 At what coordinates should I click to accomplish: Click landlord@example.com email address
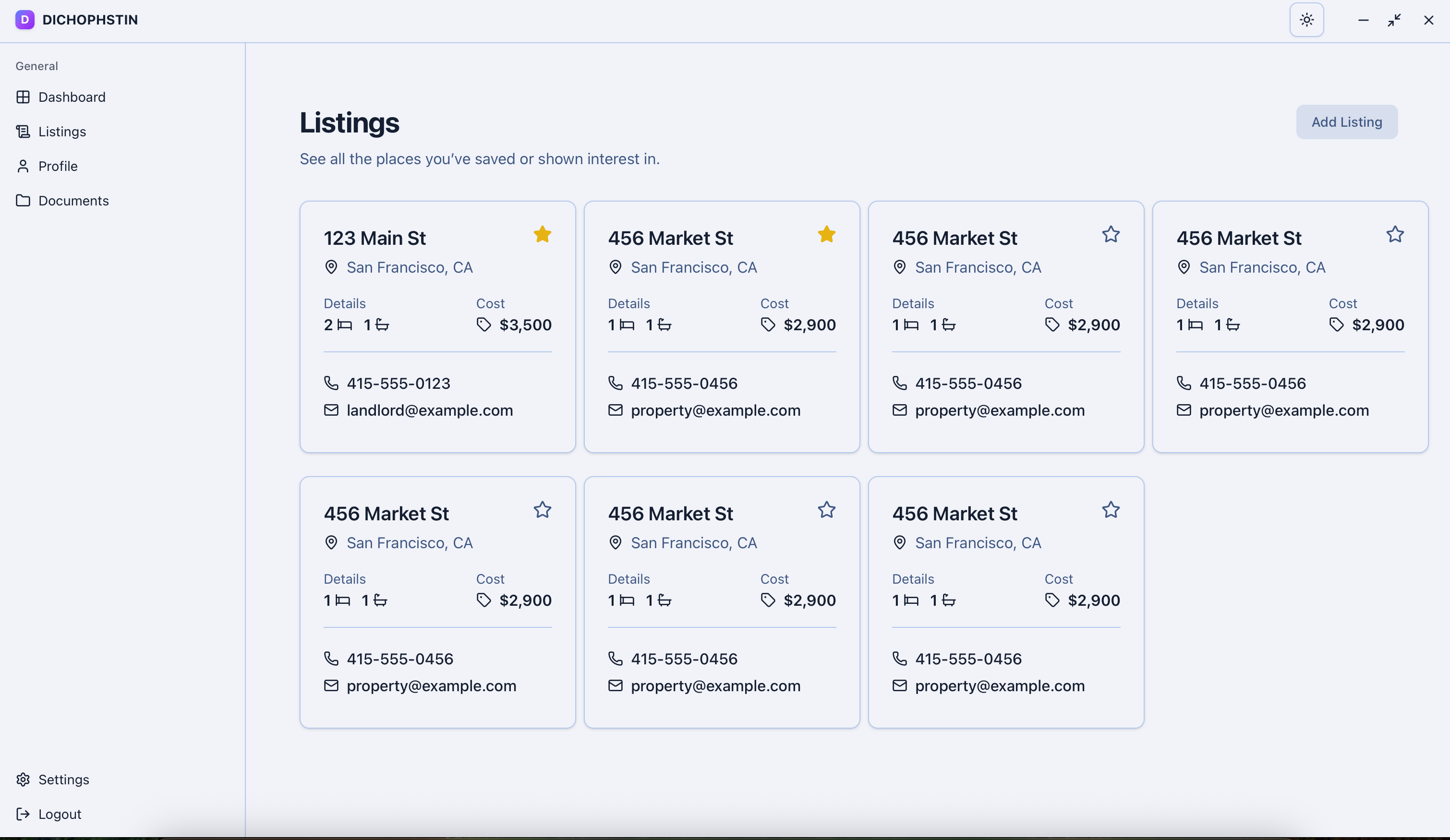point(429,410)
